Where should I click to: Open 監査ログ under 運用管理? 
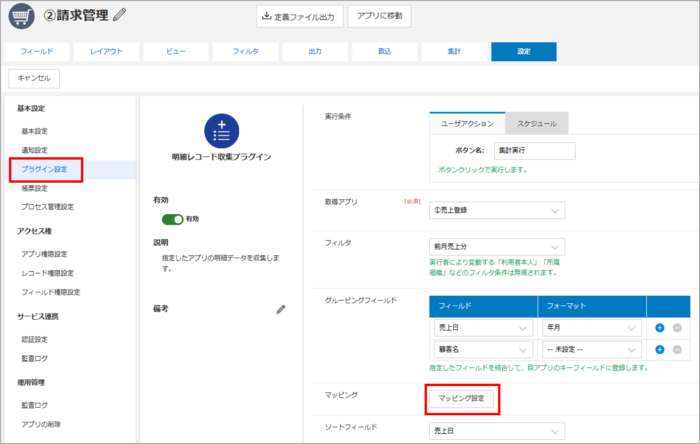(x=34, y=405)
